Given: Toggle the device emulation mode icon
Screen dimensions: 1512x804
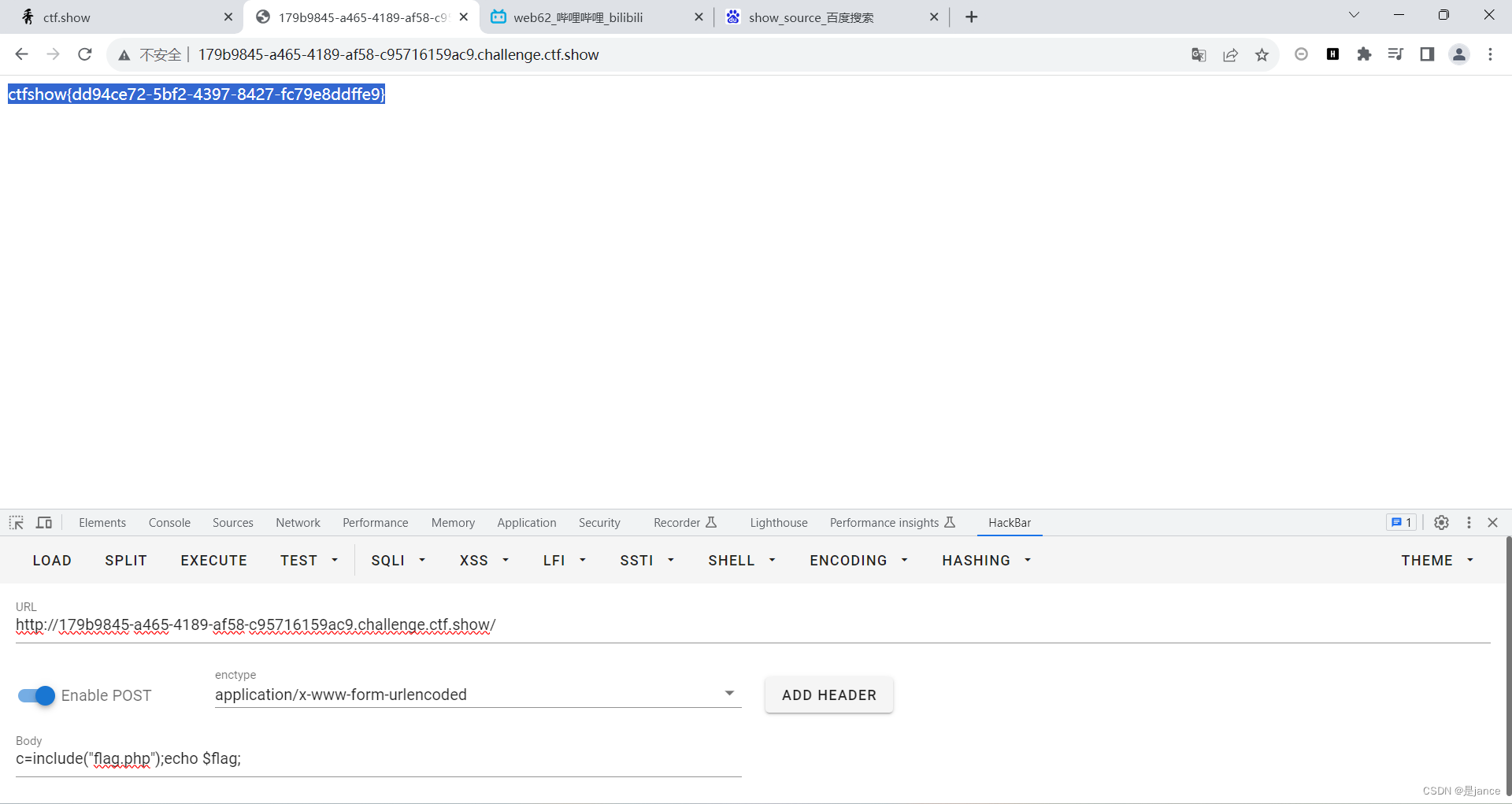Looking at the screenshot, I should click(x=44, y=522).
